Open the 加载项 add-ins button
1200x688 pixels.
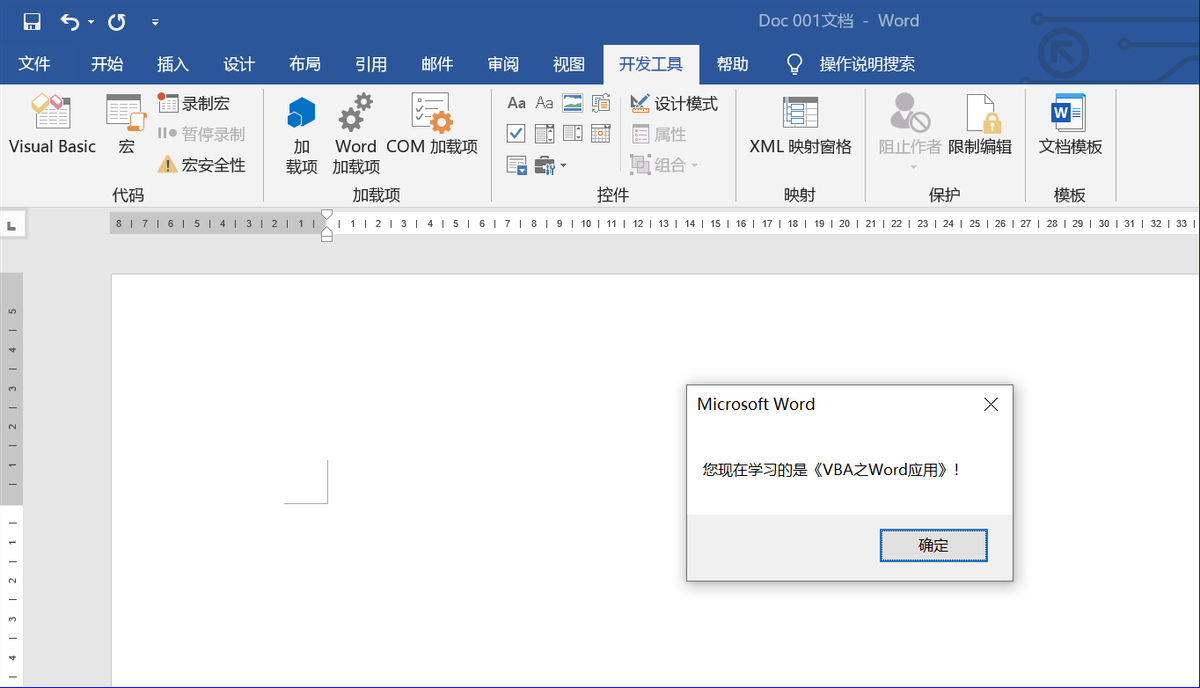(301, 135)
